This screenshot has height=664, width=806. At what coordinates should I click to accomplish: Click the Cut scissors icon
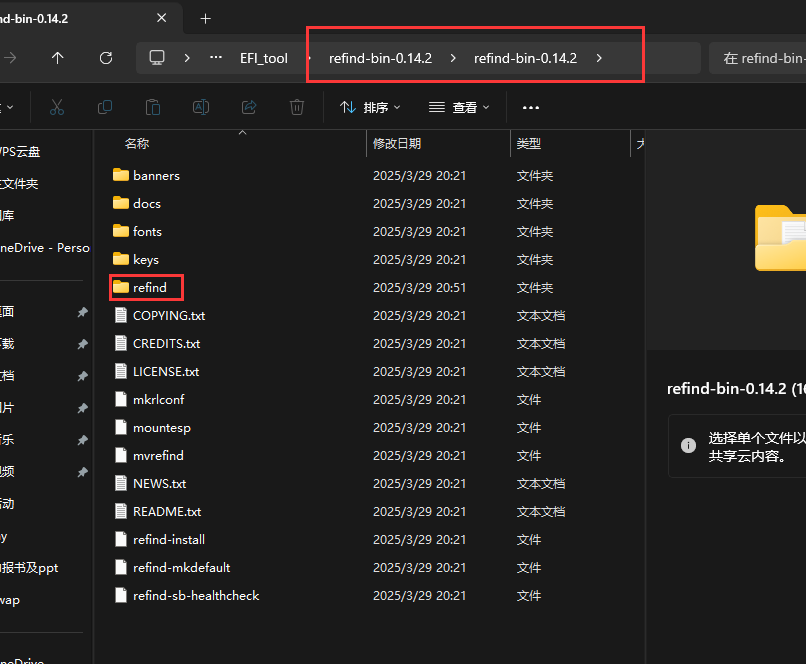pos(57,107)
